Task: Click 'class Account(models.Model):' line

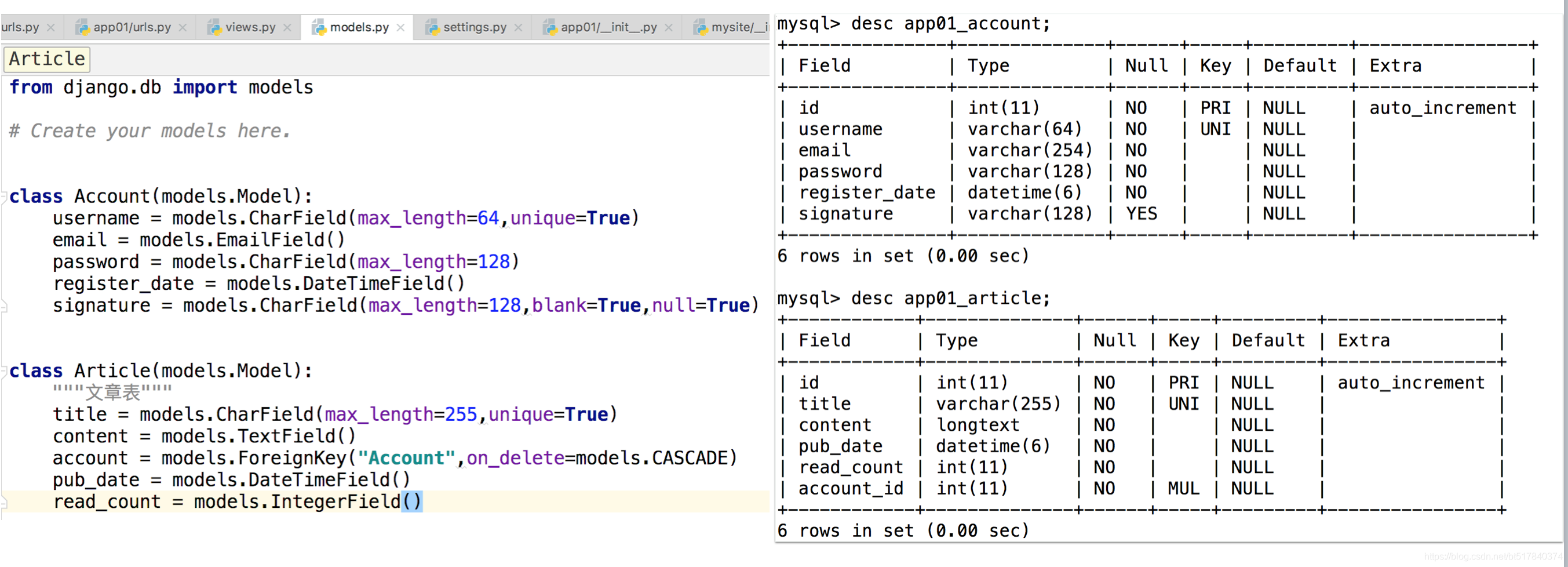Action: pos(161,197)
